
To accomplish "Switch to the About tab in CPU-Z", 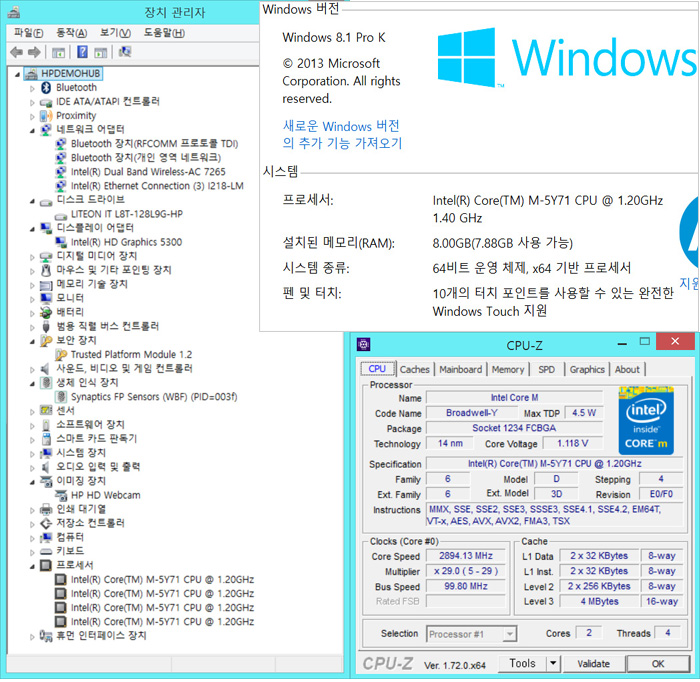I will [627, 370].
